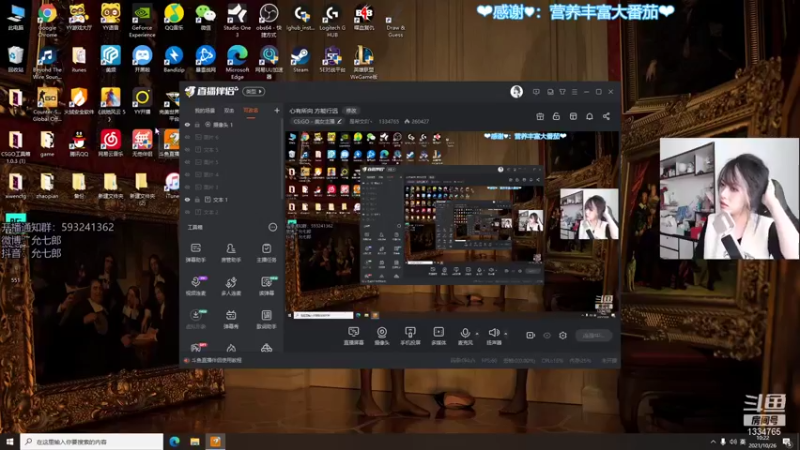Open the gift box icon in header row

540,116
